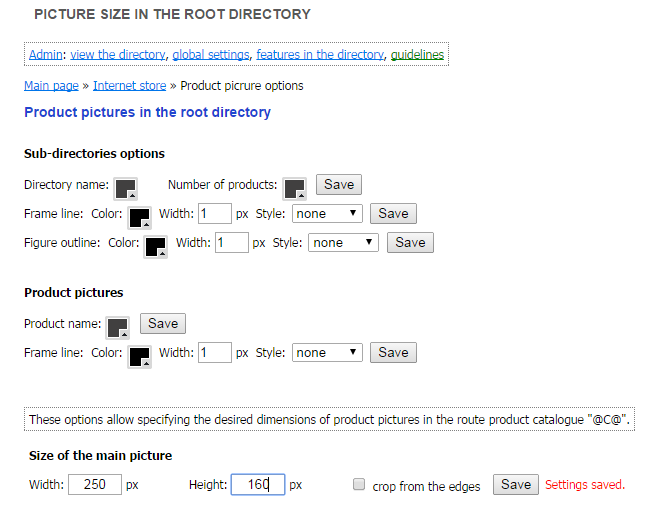
Task: Click the Settings saved. message
Action: click(x=585, y=485)
